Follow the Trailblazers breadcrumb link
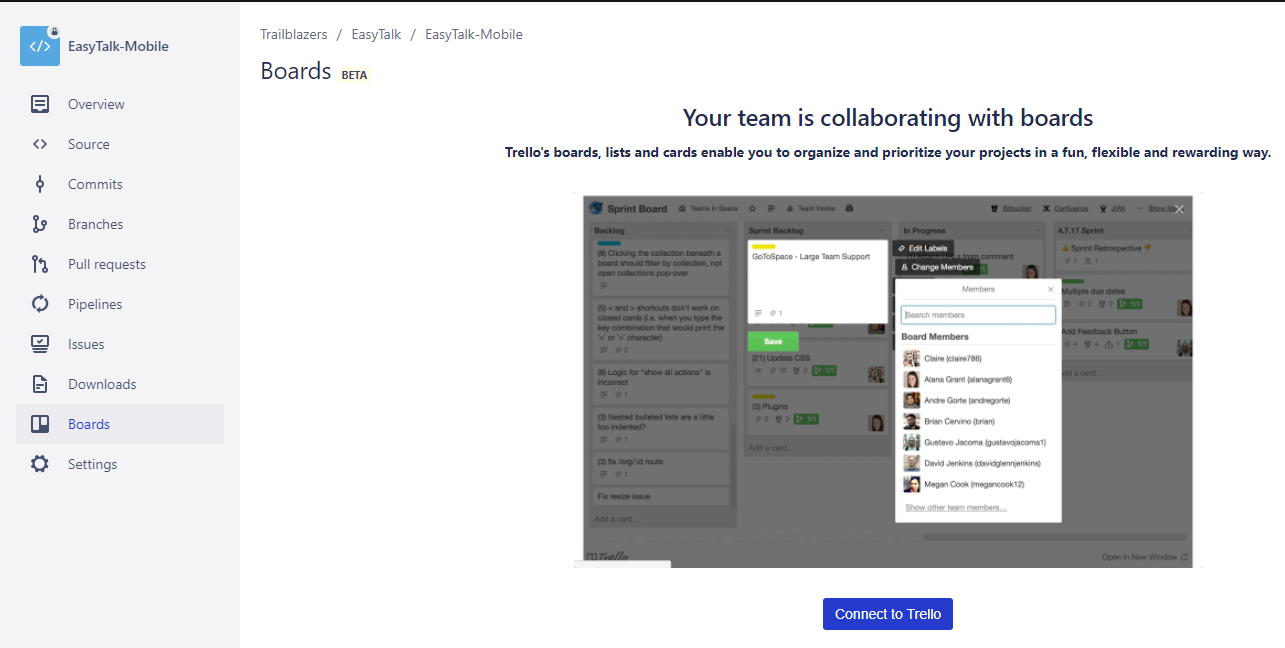1285x648 pixels. [x=294, y=34]
